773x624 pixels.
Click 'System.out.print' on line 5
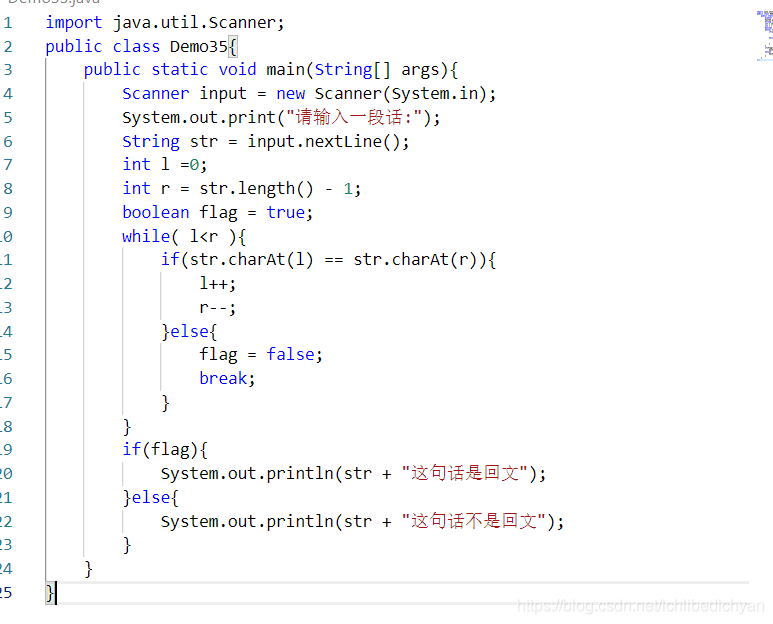coord(199,118)
